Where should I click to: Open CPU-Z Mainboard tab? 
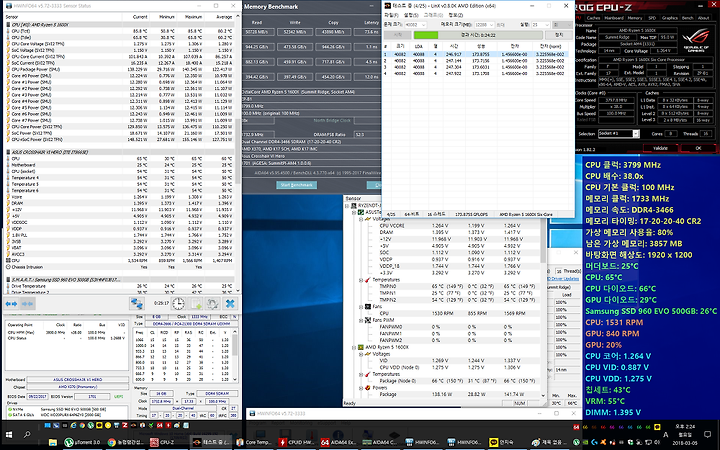[x=614, y=18]
